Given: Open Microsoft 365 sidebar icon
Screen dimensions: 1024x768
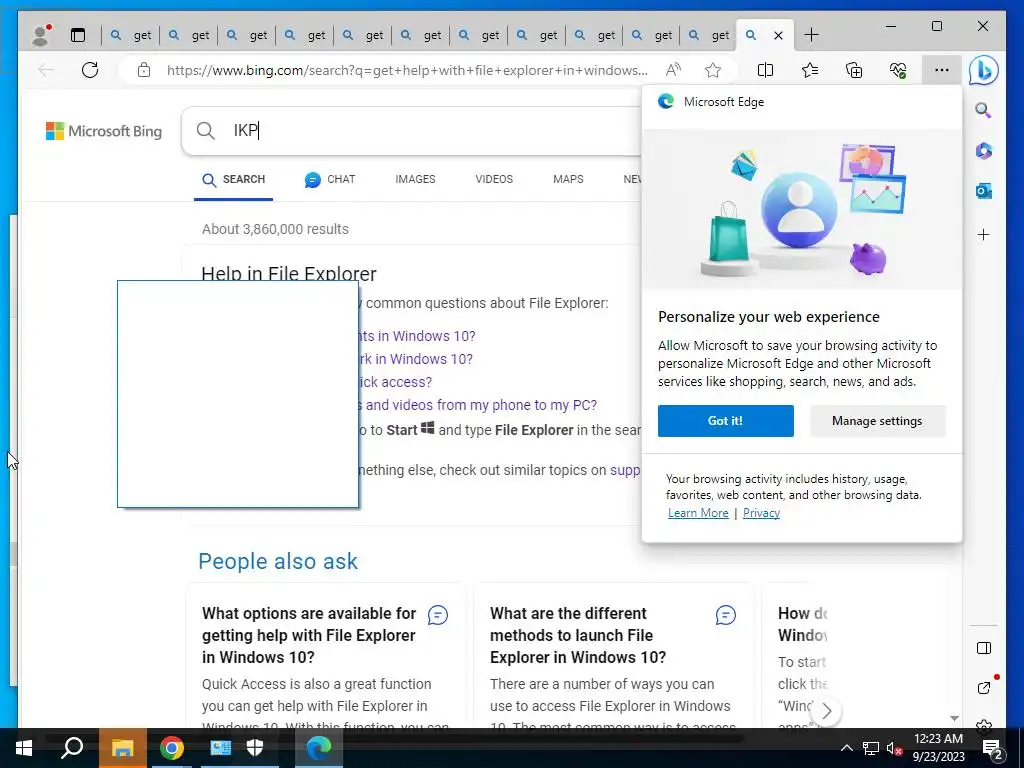Looking at the screenshot, I should (x=984, y=151).
